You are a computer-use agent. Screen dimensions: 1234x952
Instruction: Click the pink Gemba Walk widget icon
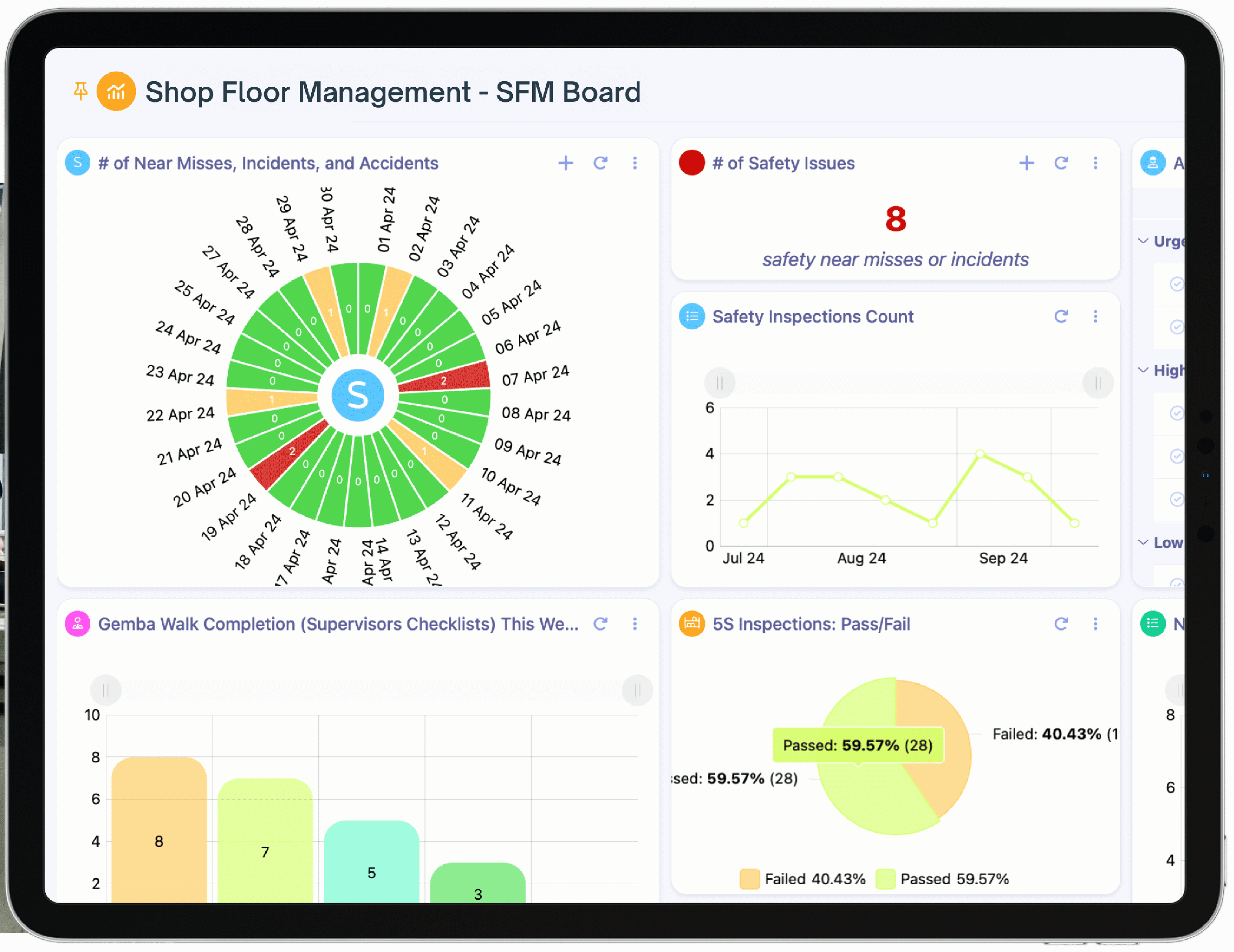(x=78, y=624)
